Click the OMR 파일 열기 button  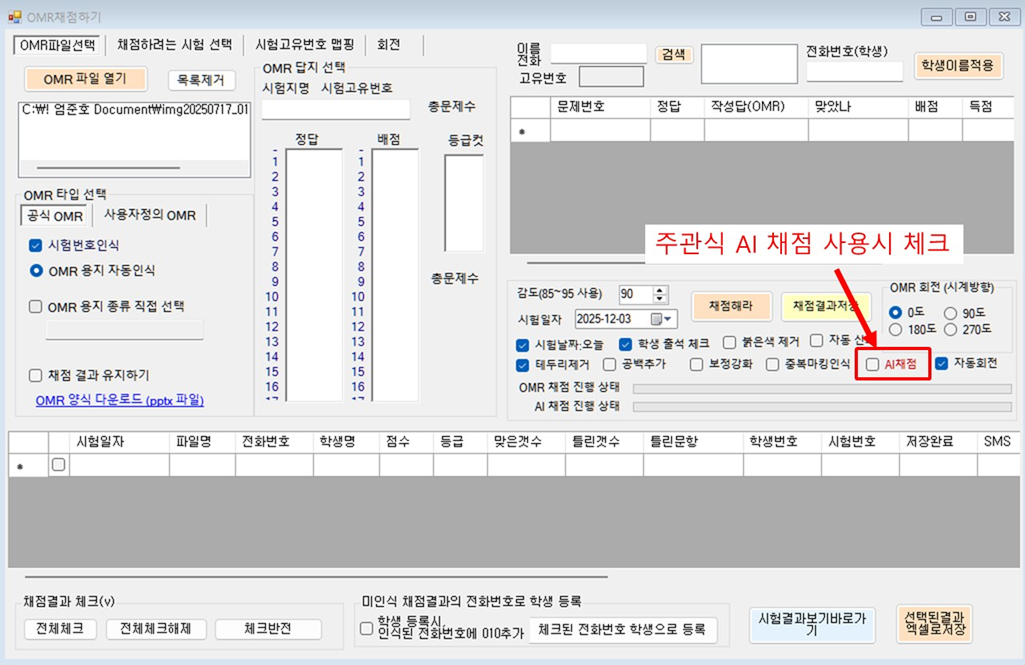[x=86, y=79]
